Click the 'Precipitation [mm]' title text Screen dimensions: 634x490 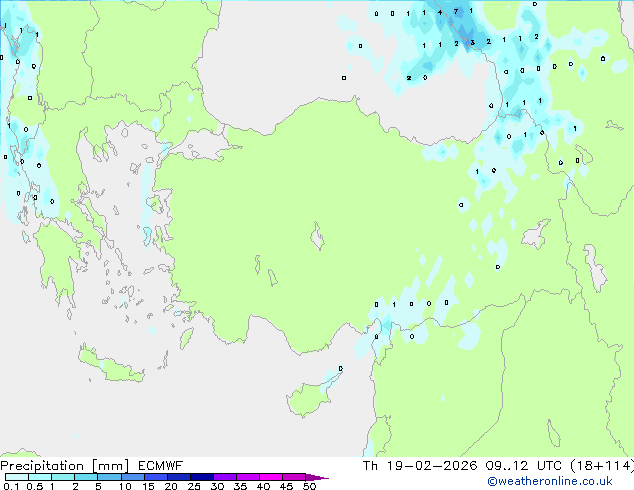click(x=65, y=466)
